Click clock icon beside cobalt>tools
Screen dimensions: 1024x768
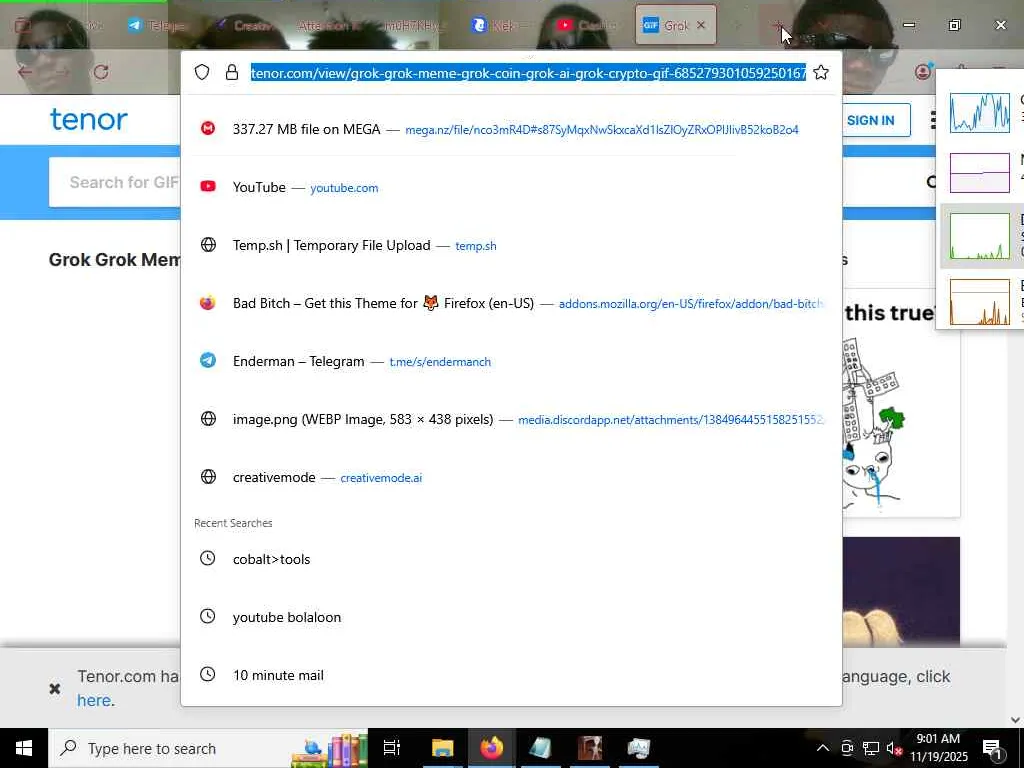207,558
